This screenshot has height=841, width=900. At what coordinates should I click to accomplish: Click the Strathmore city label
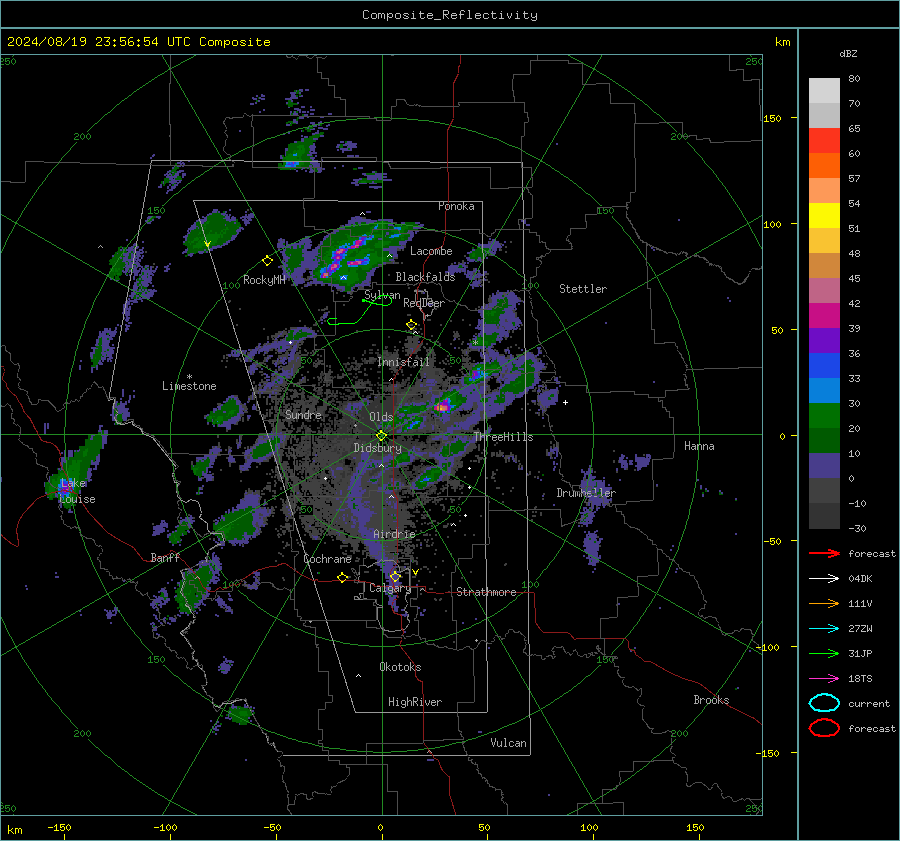click(486, 592)
